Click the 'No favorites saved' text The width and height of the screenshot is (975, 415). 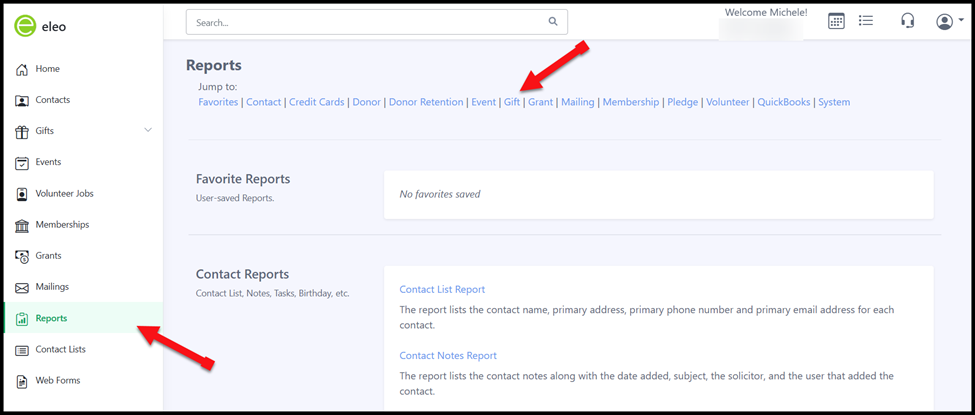click(440, 194)
